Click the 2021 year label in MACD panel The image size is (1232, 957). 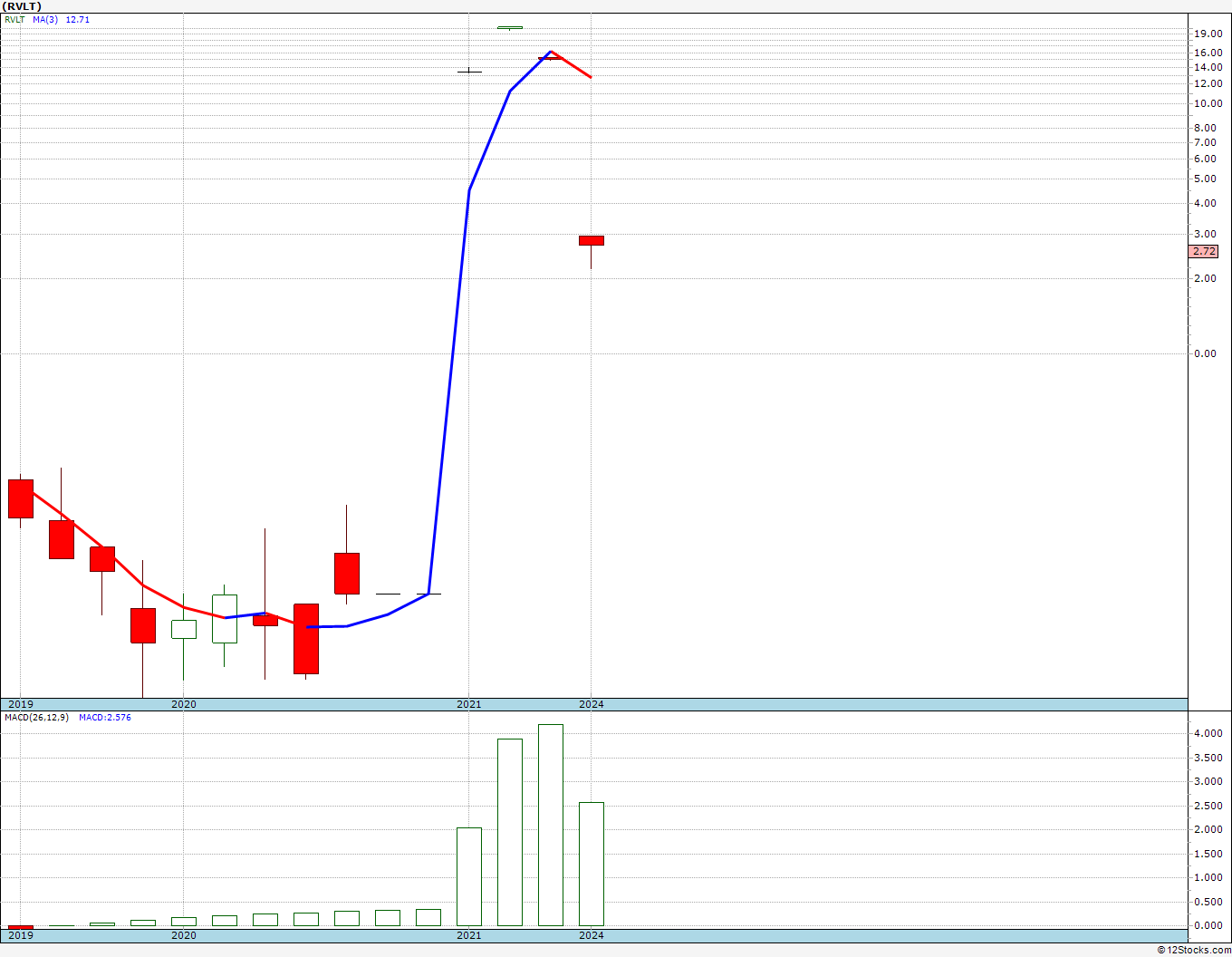coord(469,935)
